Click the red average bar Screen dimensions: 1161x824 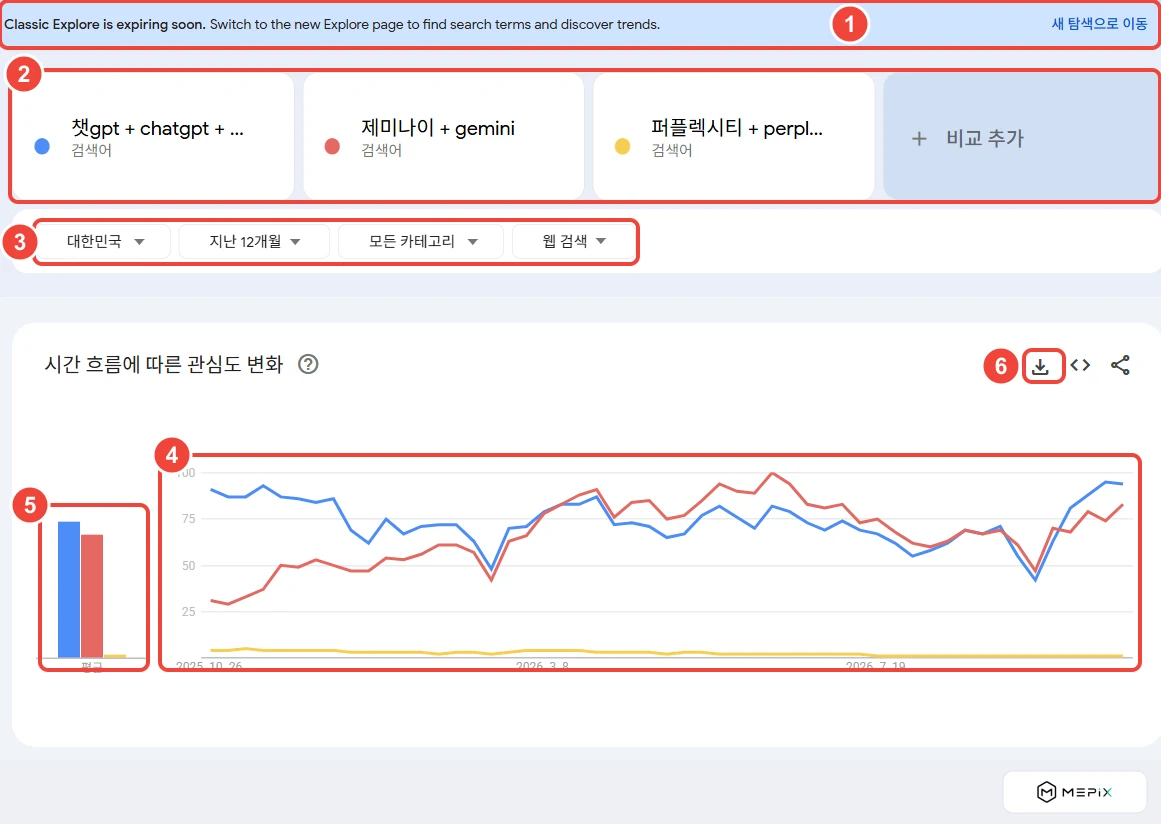tap(92, 596)
